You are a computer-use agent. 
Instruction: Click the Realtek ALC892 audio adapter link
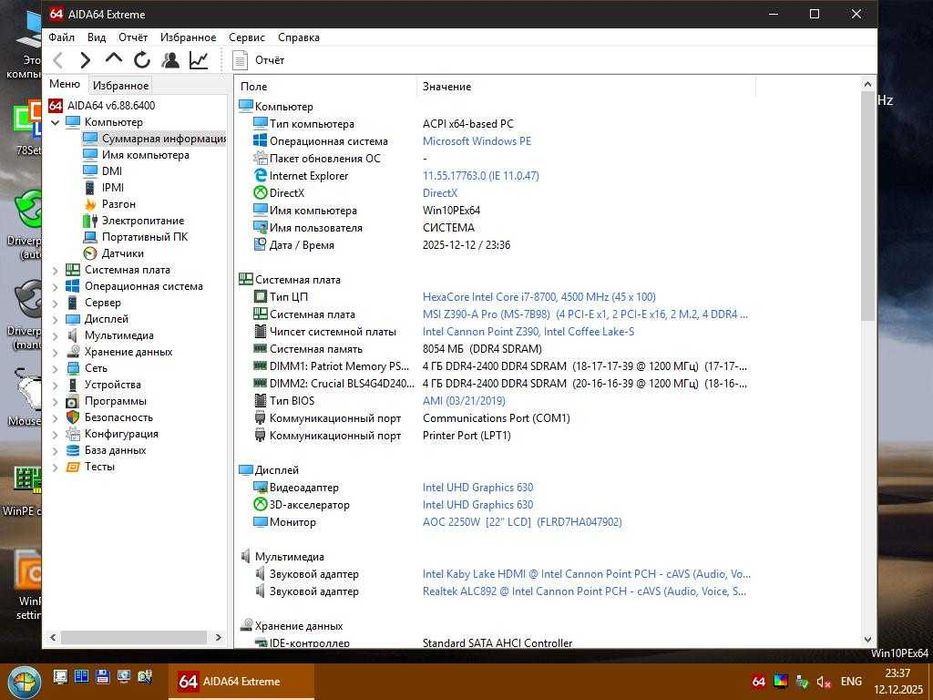click(x=586, y=592)
